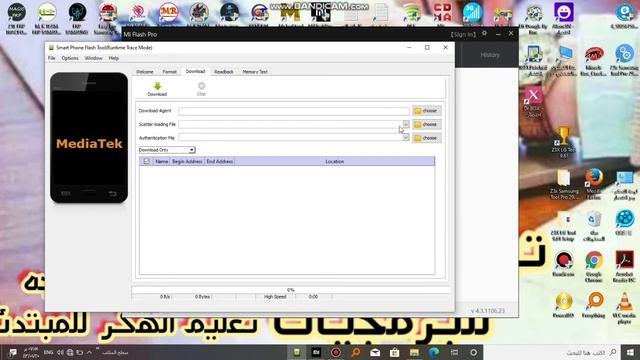The width and height of the screenshot is (640, 360).
Task: Click the End Address column header
Action: pos(220,162)
